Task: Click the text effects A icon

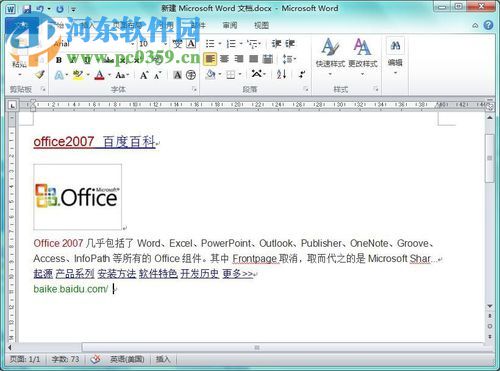Action: click(x=59, y=75)
